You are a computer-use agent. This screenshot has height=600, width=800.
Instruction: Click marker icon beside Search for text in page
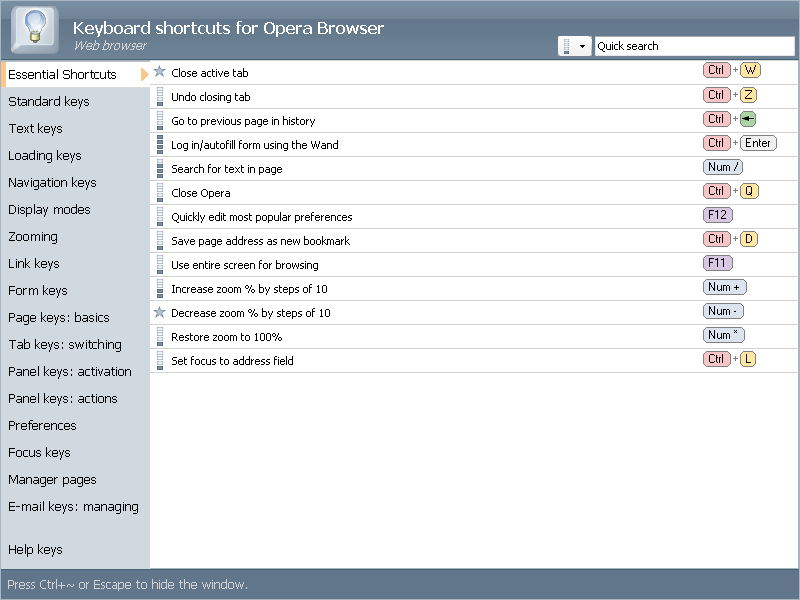click(x=160, y=168)
